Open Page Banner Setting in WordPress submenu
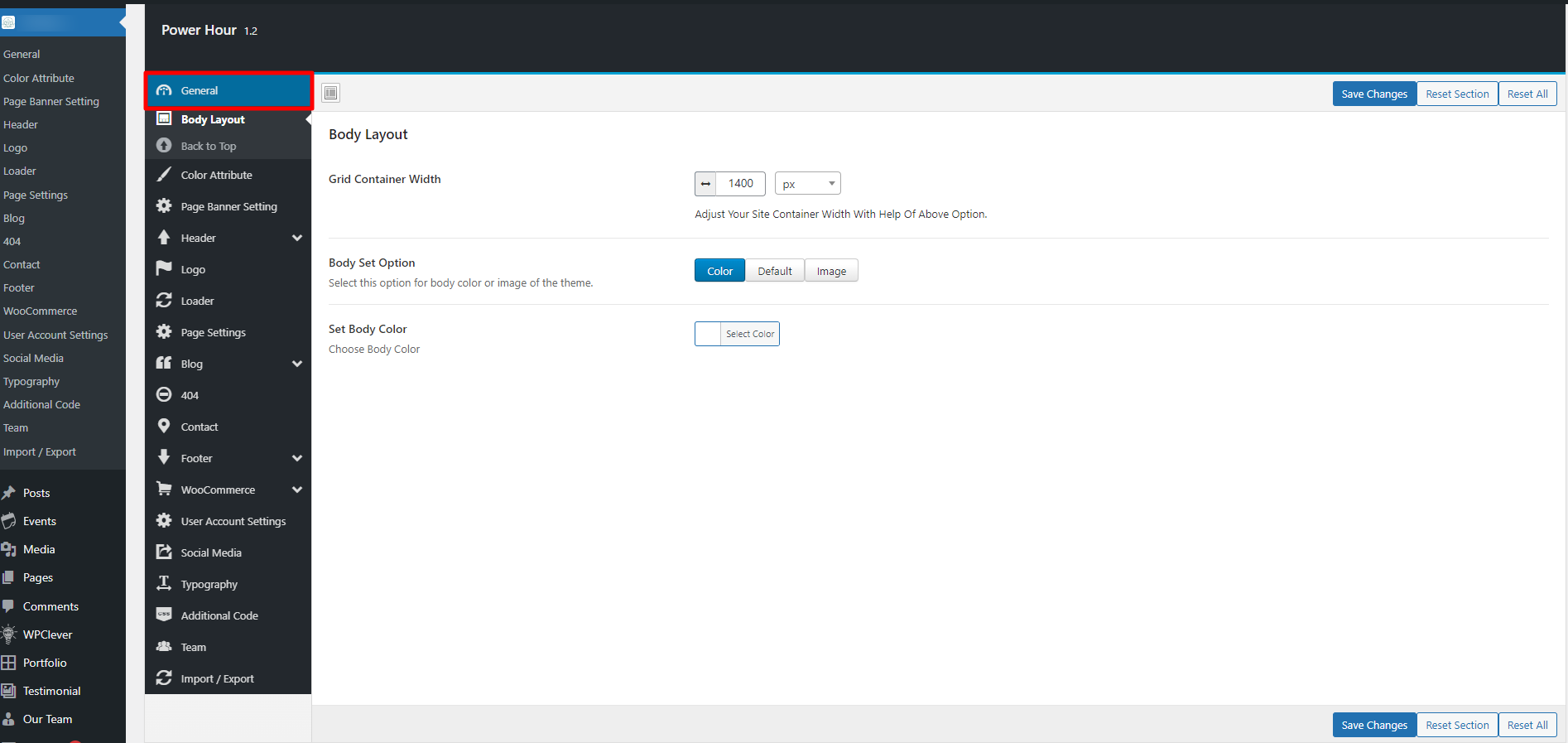 [x=51, y=101]
